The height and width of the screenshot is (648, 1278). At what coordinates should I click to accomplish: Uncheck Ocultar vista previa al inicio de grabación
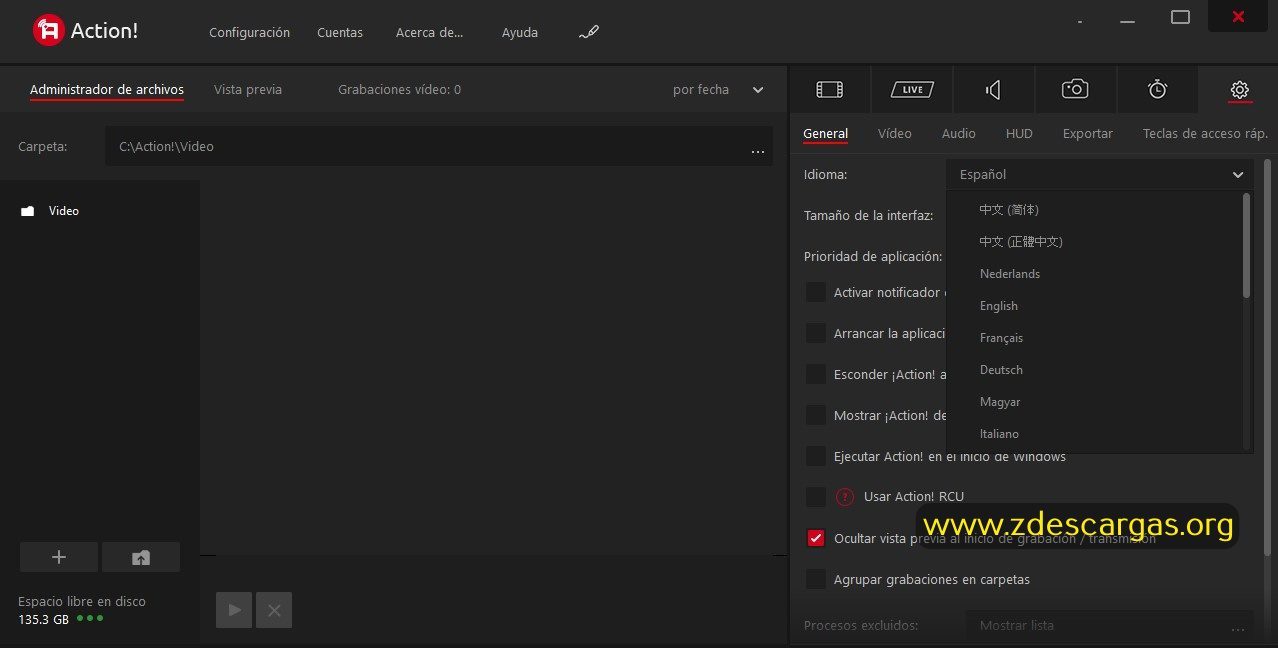click(816, 538)
